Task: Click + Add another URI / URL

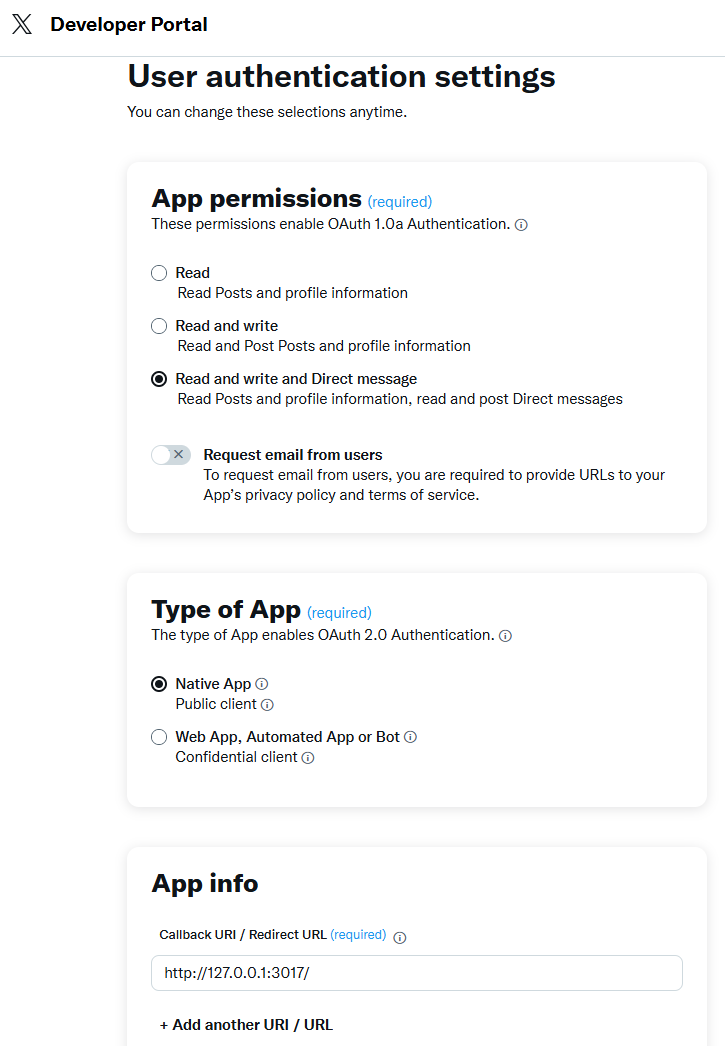Action: (x=246, y=1025)
